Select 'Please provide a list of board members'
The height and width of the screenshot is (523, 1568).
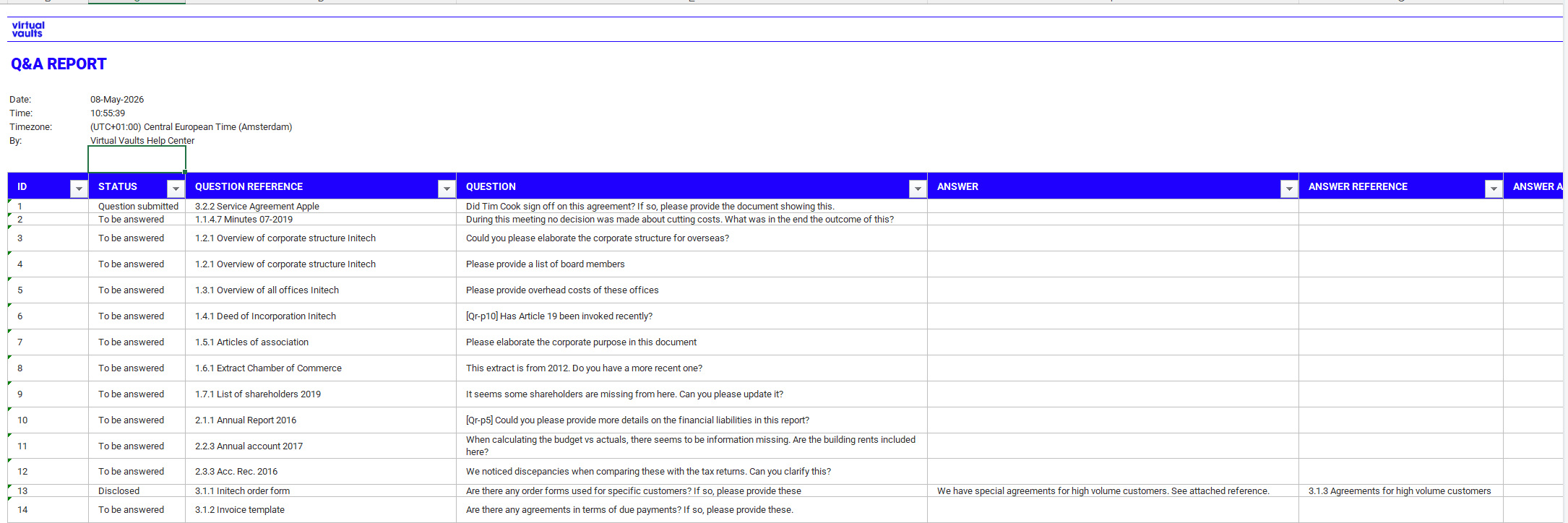[692, 264]
